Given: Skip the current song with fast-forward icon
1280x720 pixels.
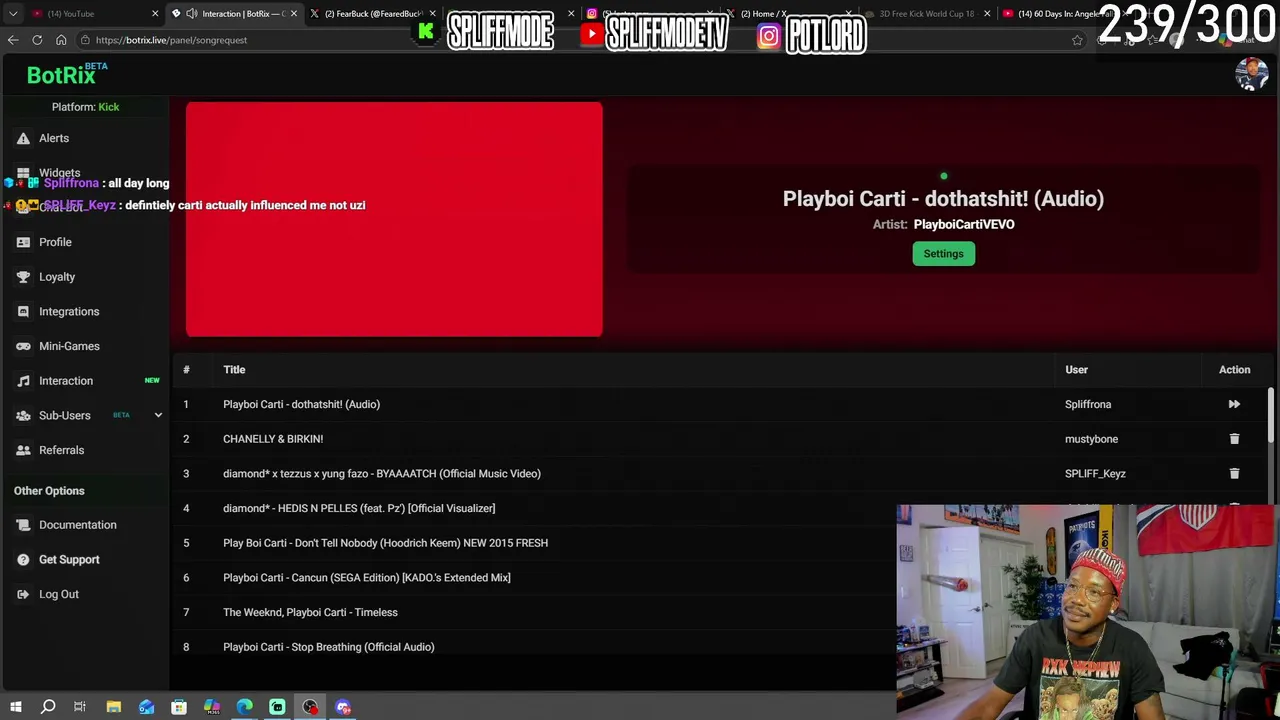Looking at the screenshot, I should pyautogui.click(x=1234, y=404).
